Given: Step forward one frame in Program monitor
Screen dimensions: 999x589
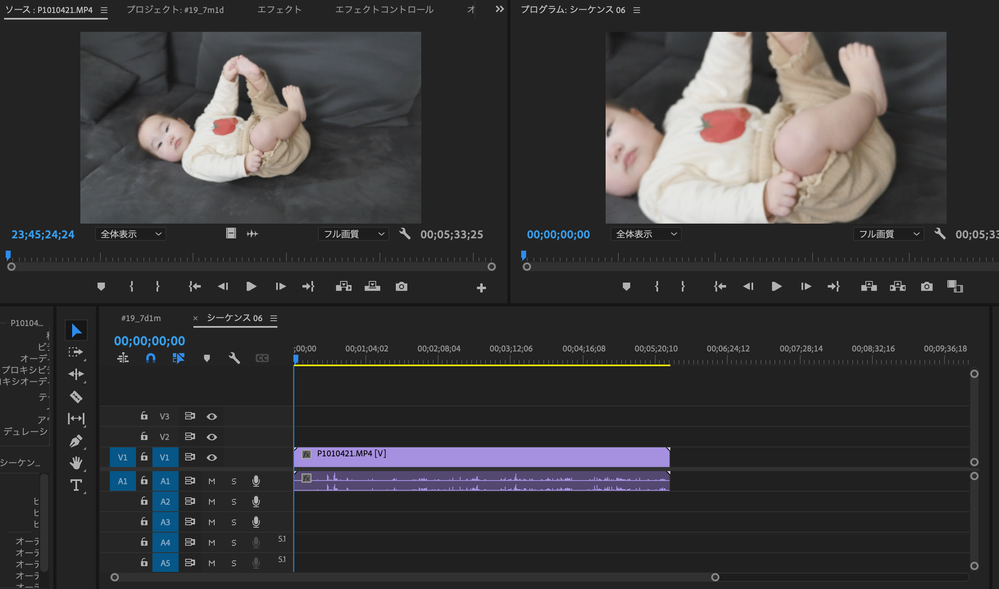Looking at the screenshot, I should [x=805, y=287].
